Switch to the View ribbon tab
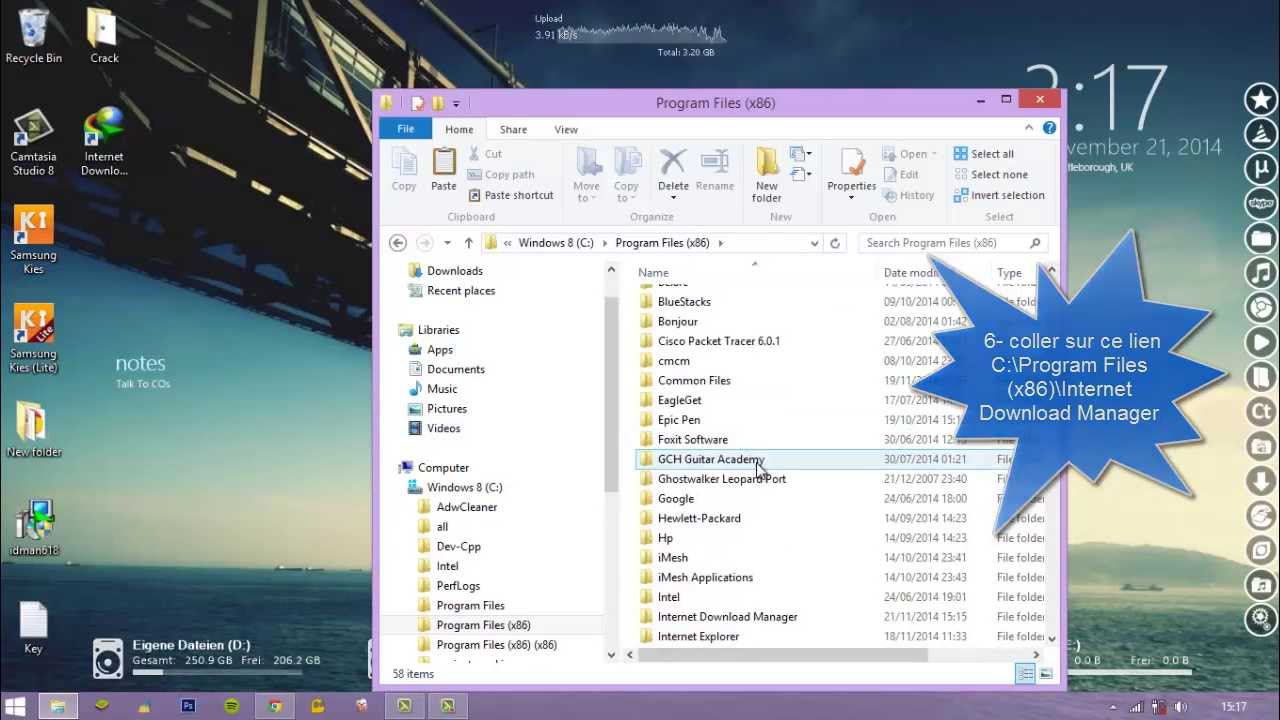This screenshot has width=1280, height=720. point(566,129)
